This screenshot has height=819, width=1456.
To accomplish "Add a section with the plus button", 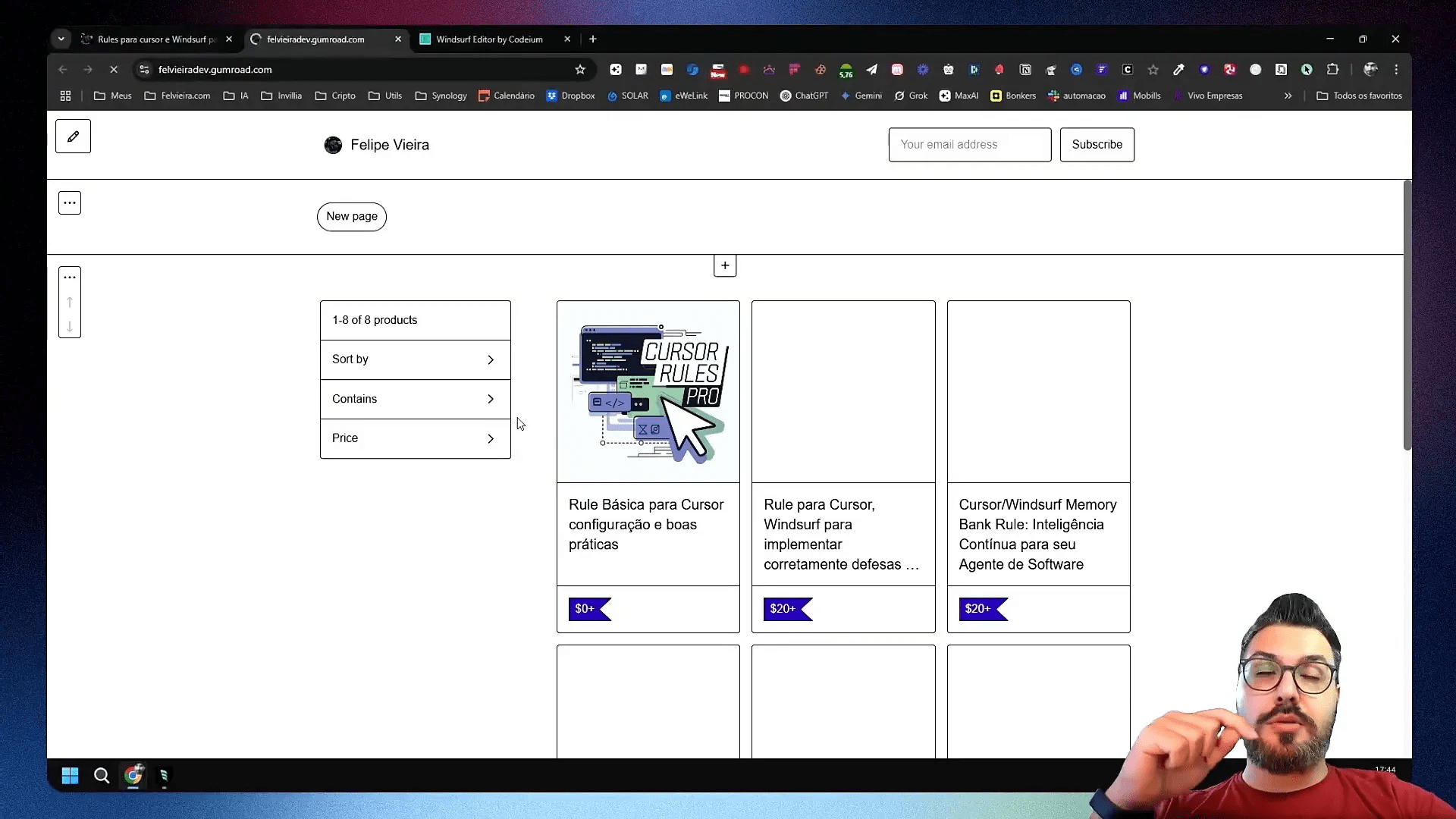I will (725, 265).
